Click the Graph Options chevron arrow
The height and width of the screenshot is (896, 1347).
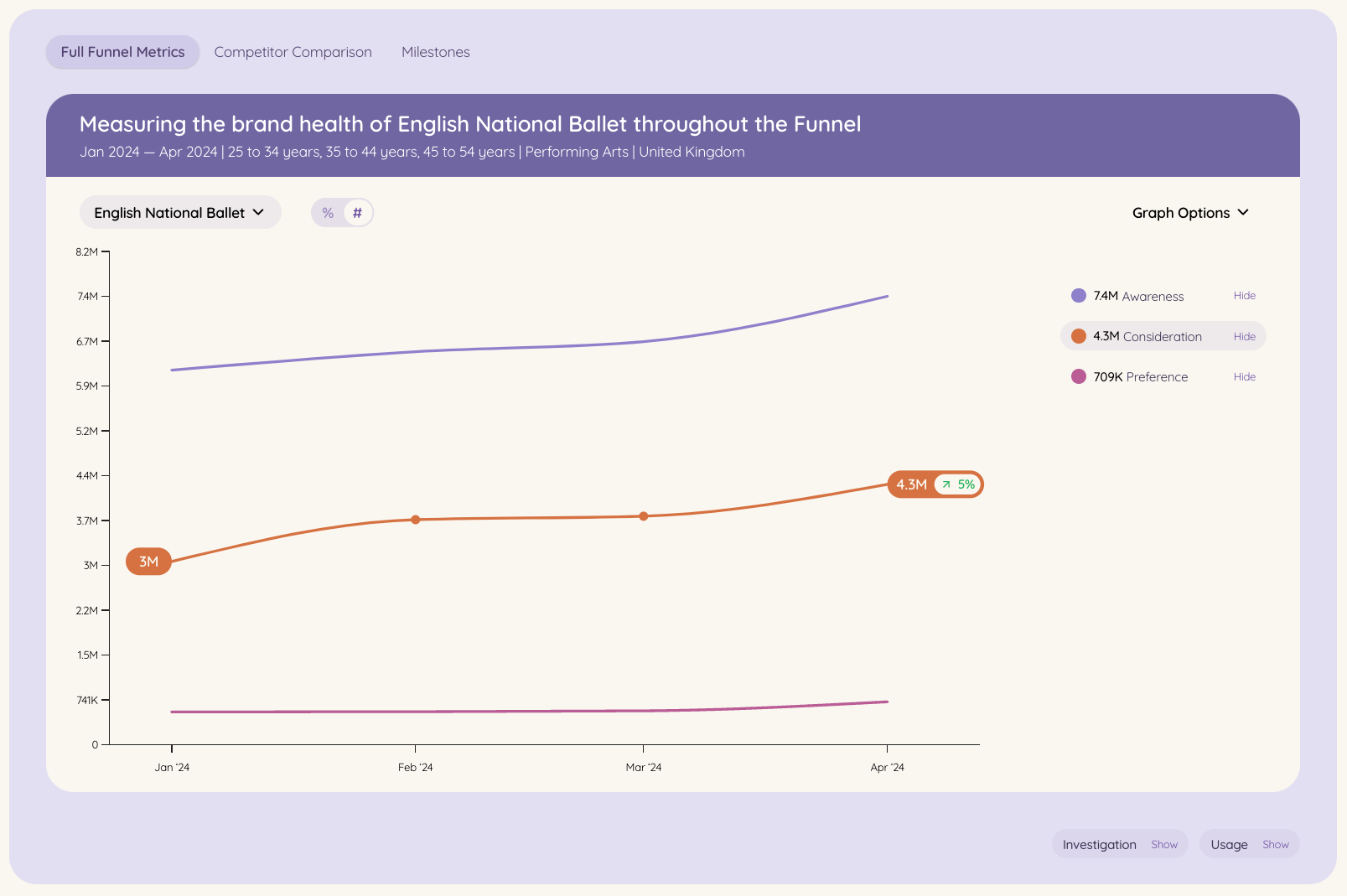point(1243,213)
